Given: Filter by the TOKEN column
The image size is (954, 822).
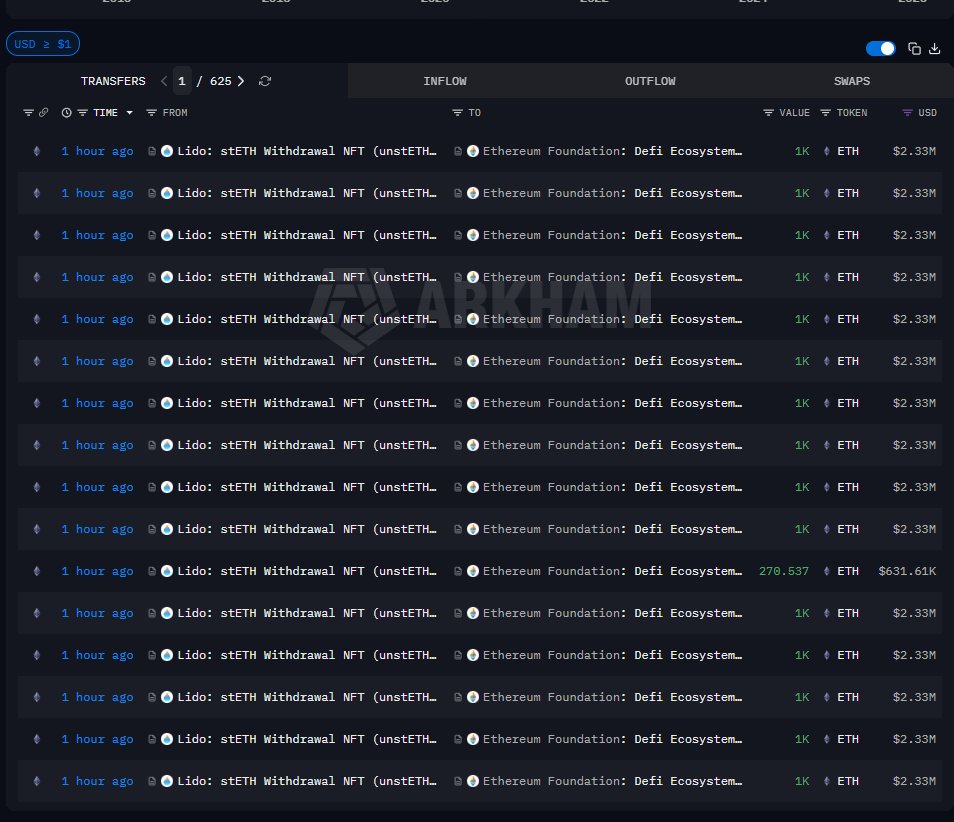Looking at the screenshot, I should tap(826, 113).
